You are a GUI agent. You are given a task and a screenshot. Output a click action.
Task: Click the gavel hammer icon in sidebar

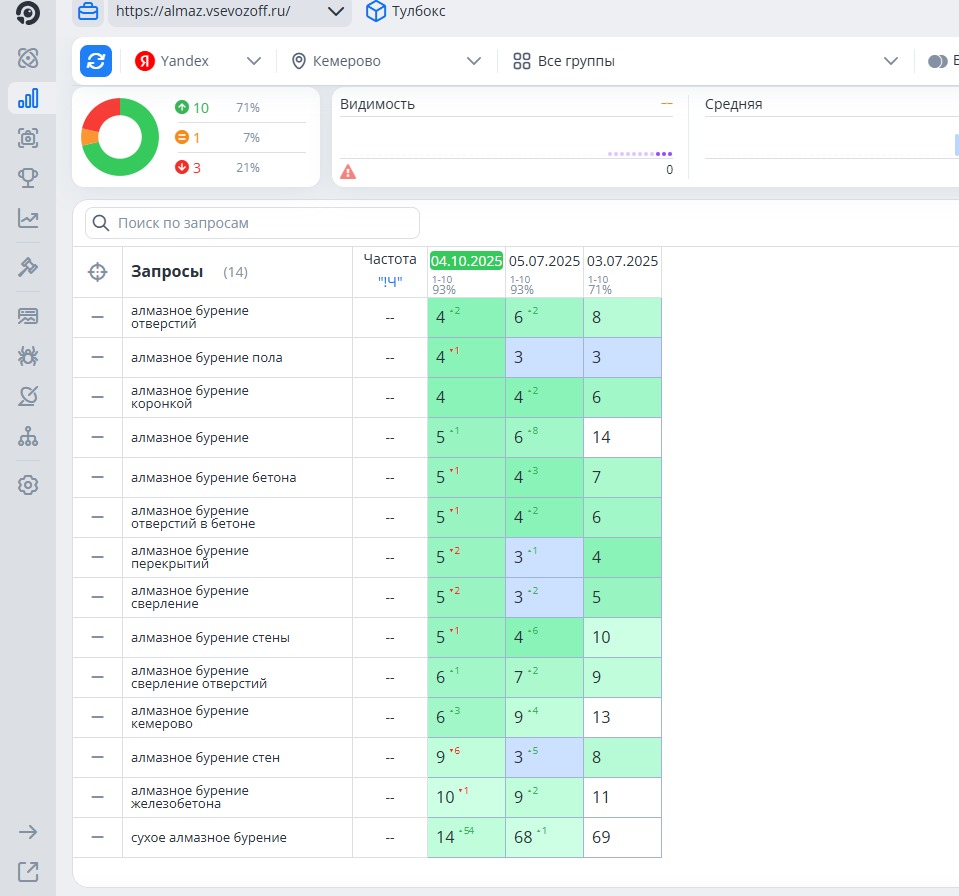(28, 267)
